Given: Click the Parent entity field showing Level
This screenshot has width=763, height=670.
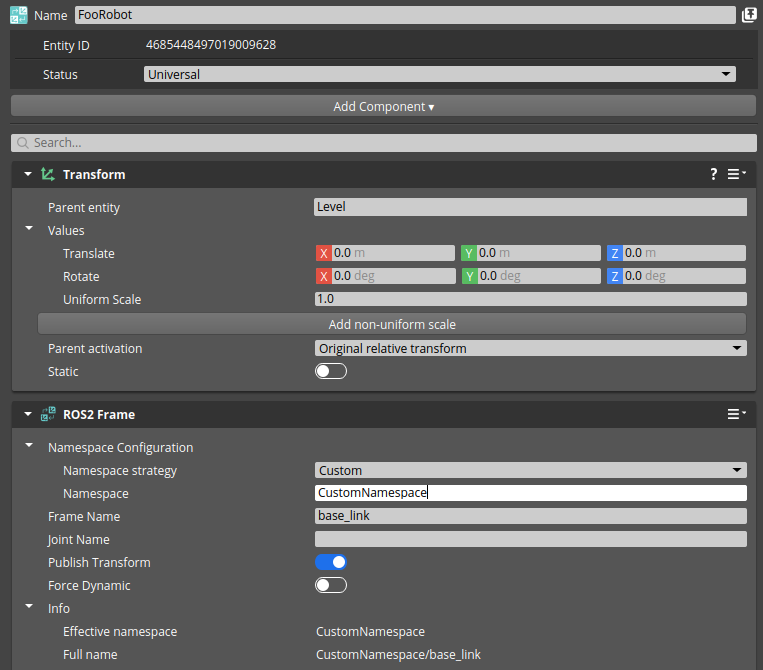Looking at the screenshot, I should coord(530,207).
